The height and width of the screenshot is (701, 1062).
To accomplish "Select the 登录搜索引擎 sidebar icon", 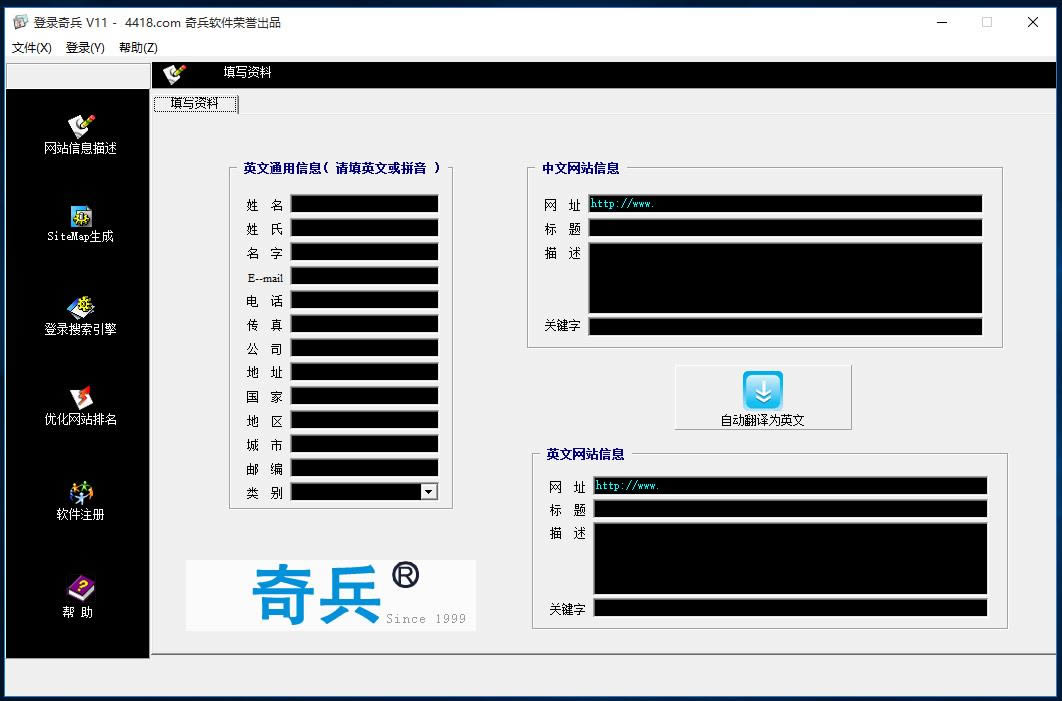I will (80, 307).
